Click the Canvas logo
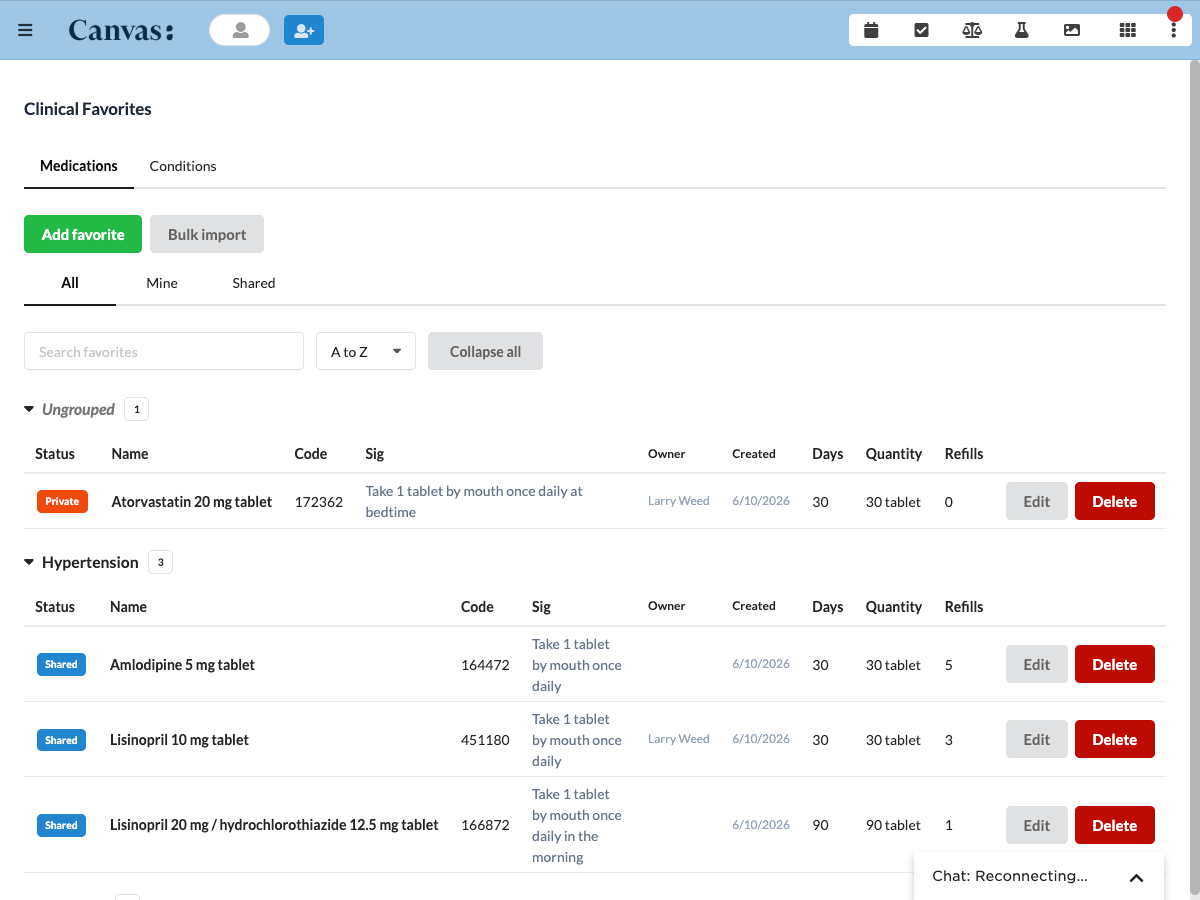This screenshot has height=900, width=1200. pos(121,30)
